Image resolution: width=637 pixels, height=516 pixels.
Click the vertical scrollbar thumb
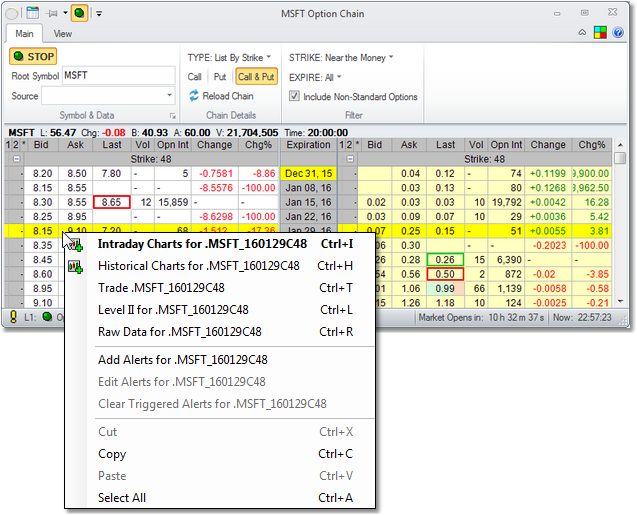(x=620, y=158)
